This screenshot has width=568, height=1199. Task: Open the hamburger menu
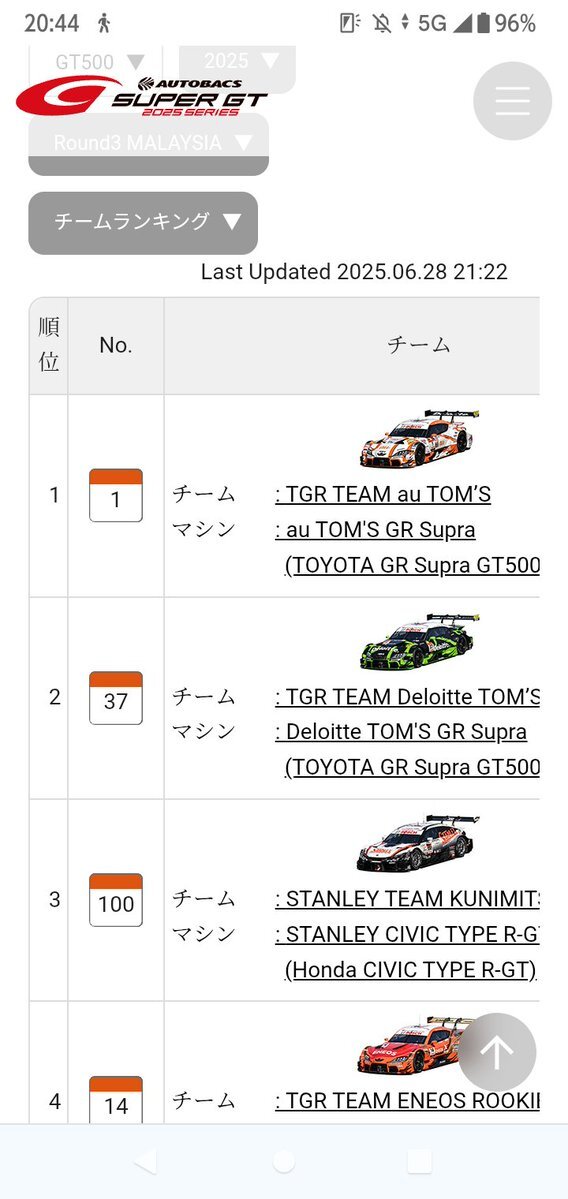click(512, 101)
